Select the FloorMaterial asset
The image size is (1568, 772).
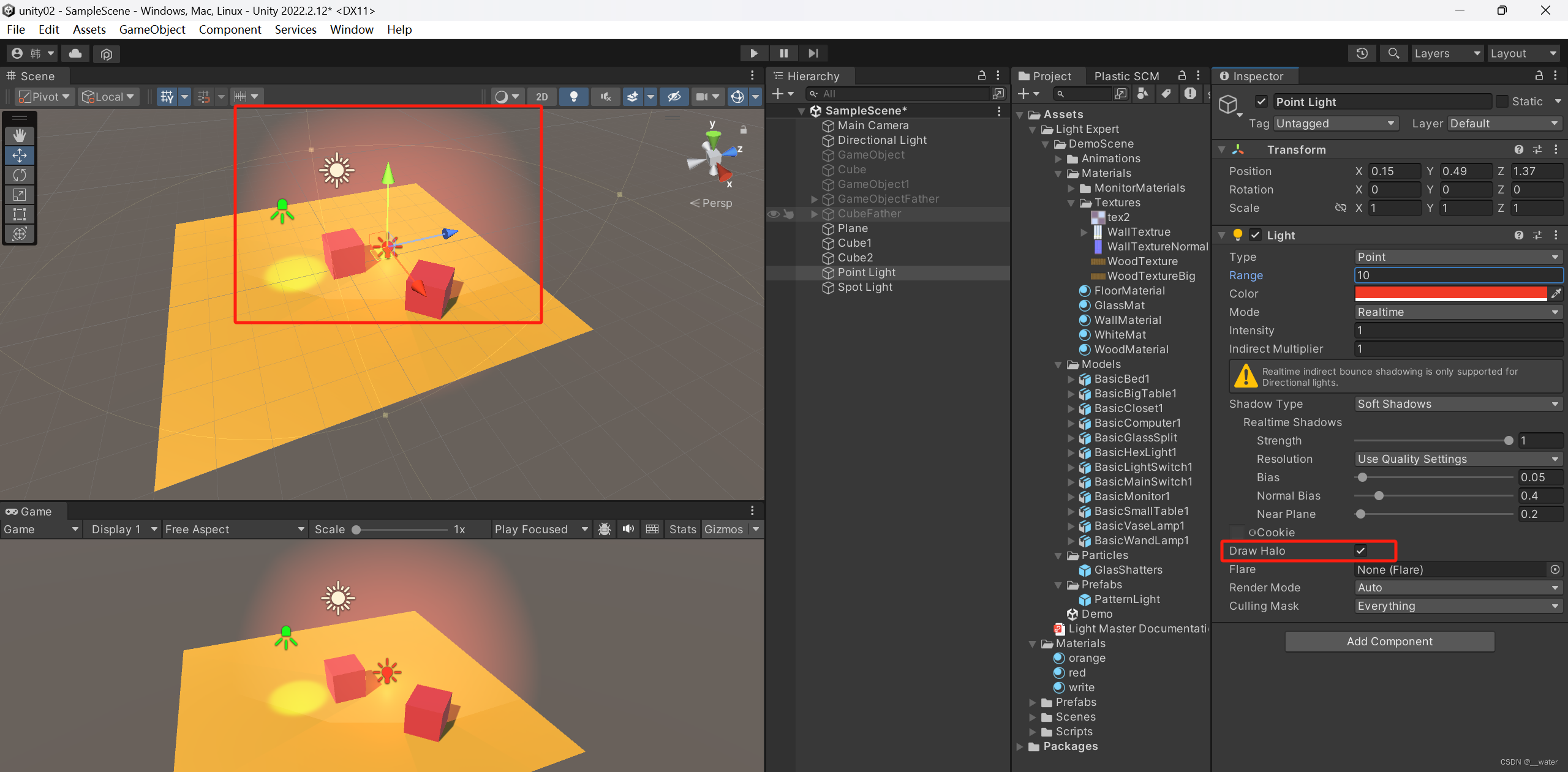point(1129,291)
